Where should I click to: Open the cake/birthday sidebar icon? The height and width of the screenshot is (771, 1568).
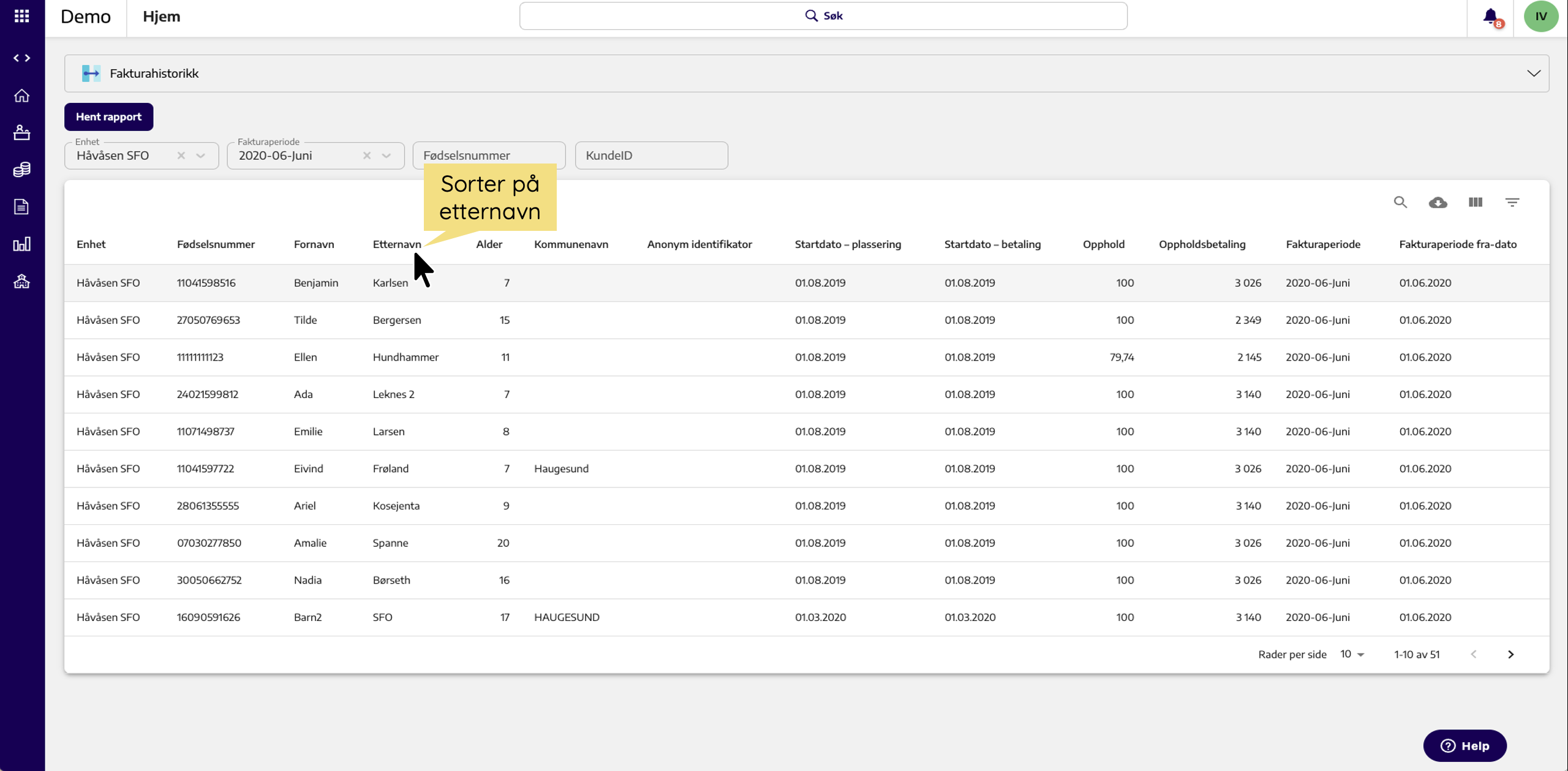(21, 132)
